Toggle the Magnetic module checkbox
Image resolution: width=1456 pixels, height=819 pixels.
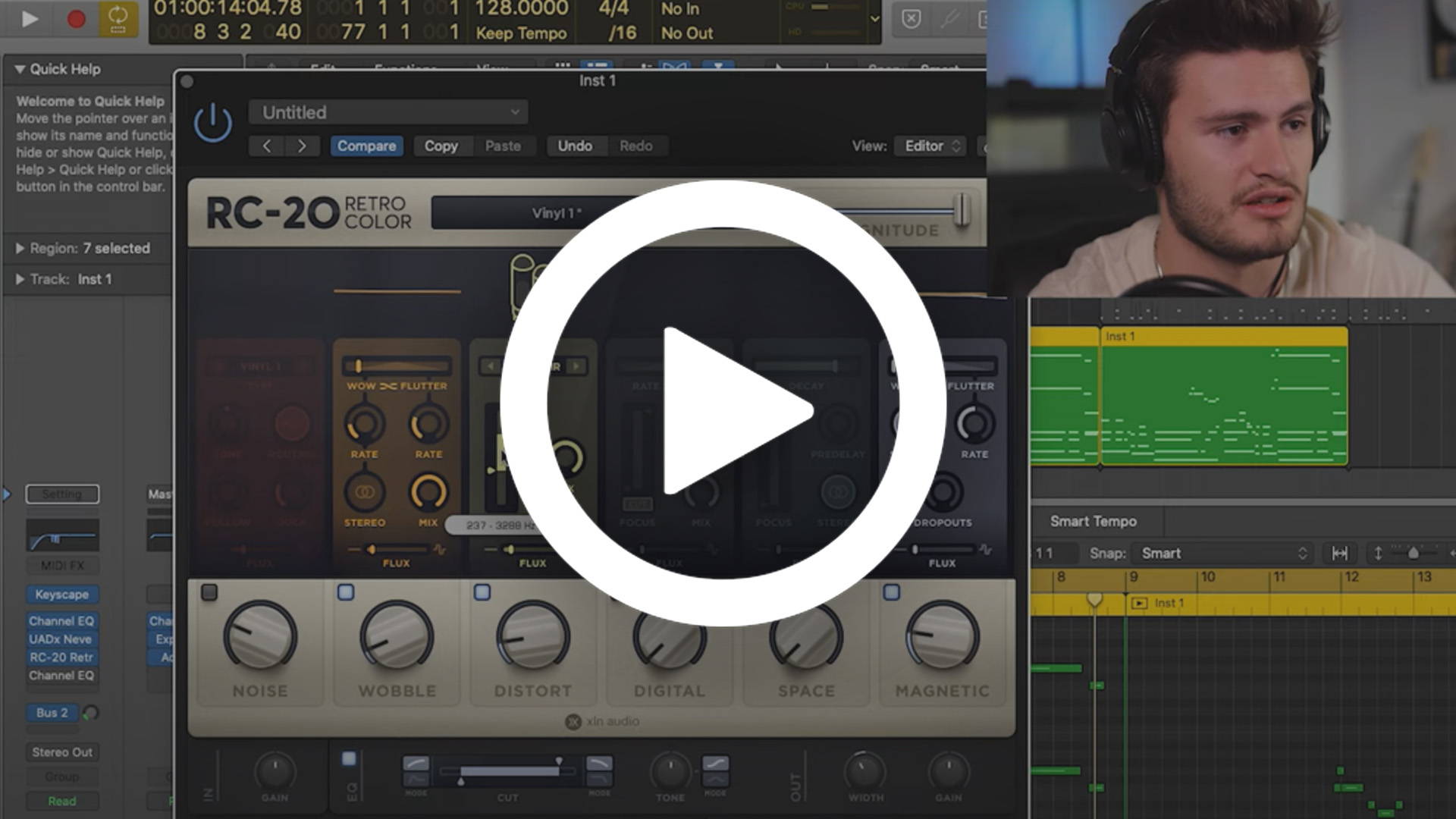(x=892, y=592)
